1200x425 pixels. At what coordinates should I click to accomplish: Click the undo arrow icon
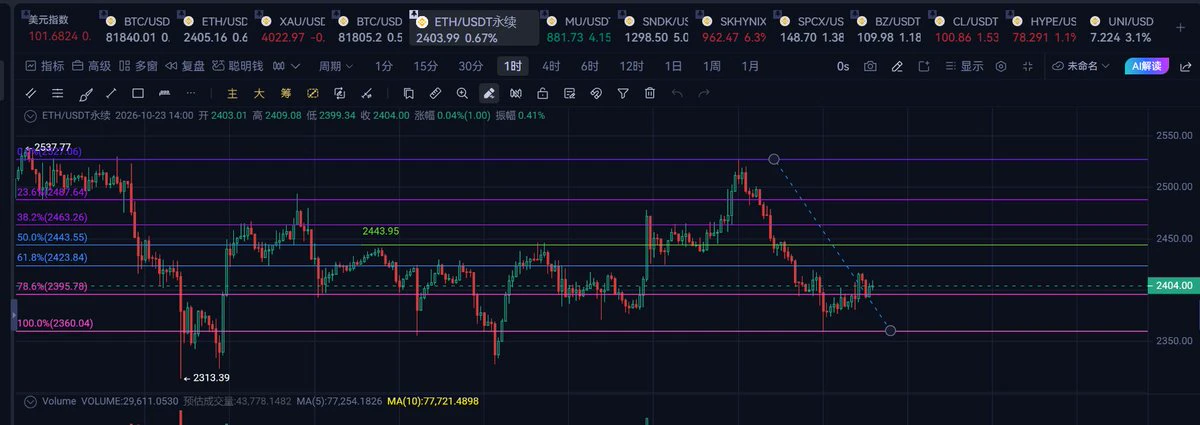(677, 93)
